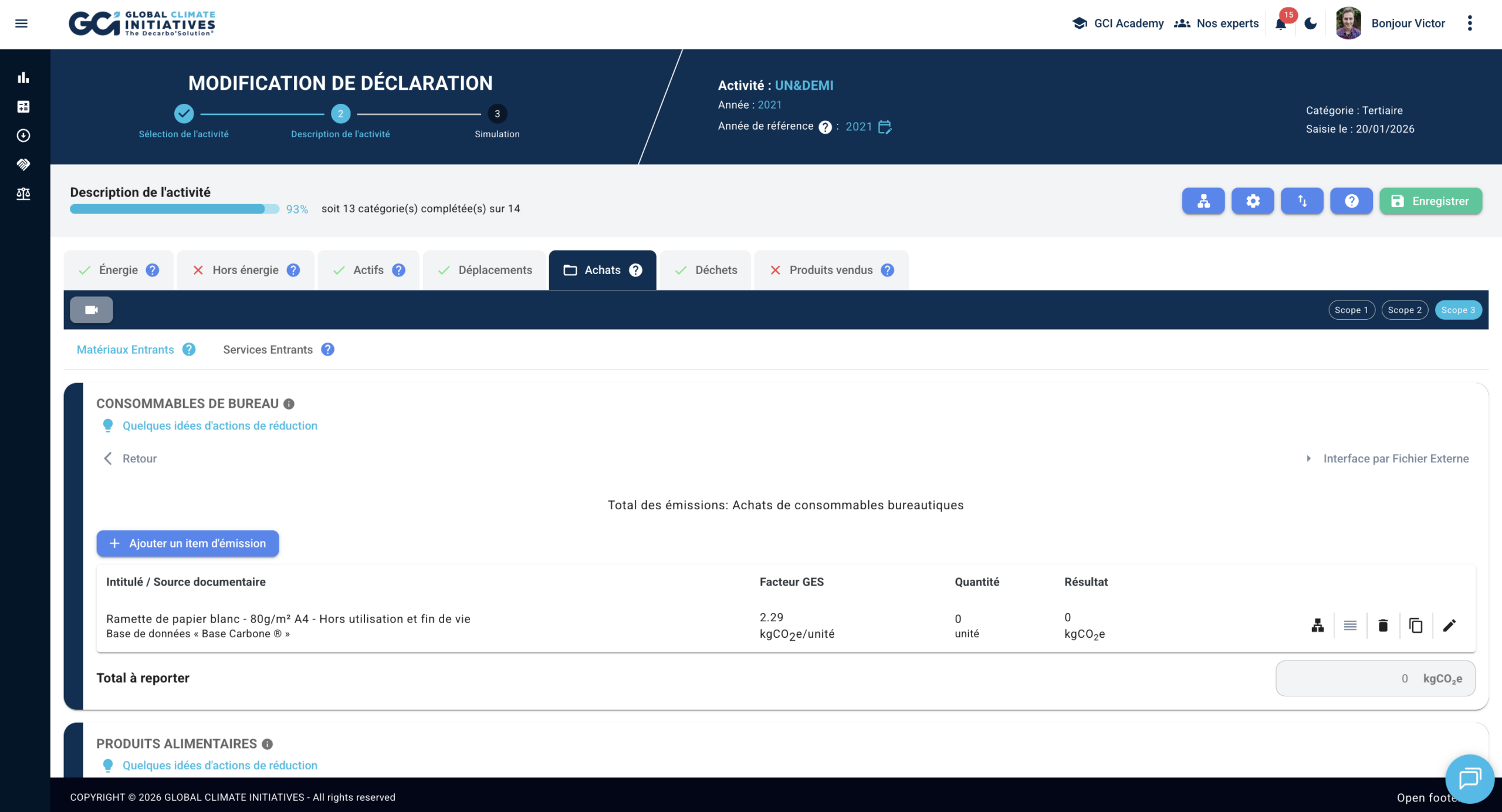
Task: Click the delete trash icon for Ramette row
Action: pyautogui.click(x=1383, y=625)
